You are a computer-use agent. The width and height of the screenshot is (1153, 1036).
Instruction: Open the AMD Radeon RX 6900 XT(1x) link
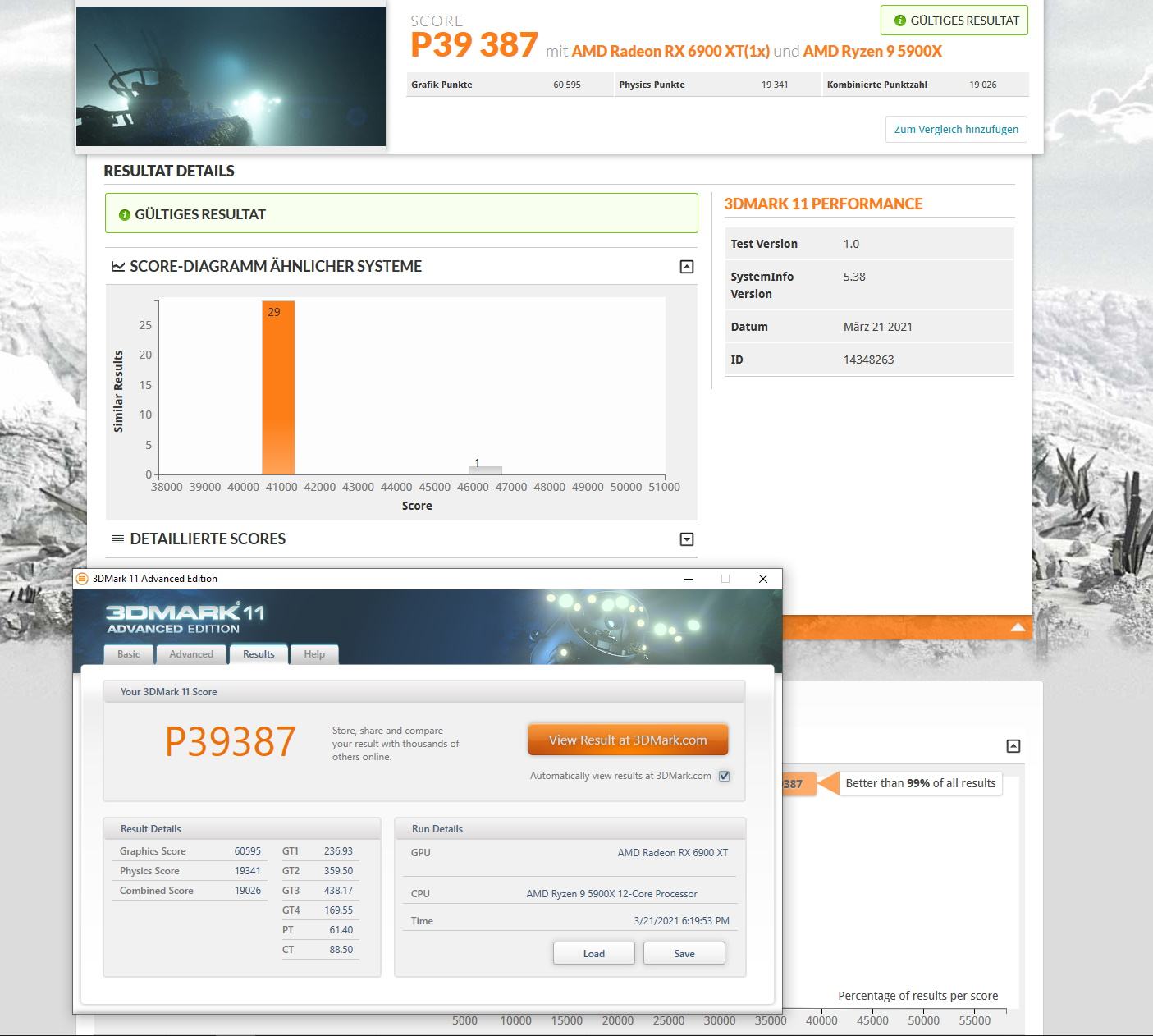pyautogui.click(x=670, y=51)
